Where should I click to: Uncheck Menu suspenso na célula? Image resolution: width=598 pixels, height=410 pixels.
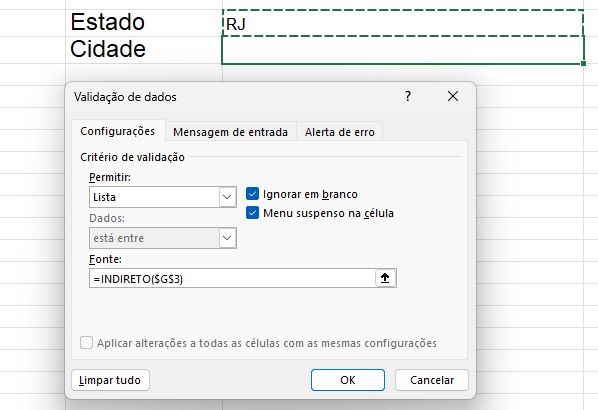pyautogui.click(x=252, y=213)
